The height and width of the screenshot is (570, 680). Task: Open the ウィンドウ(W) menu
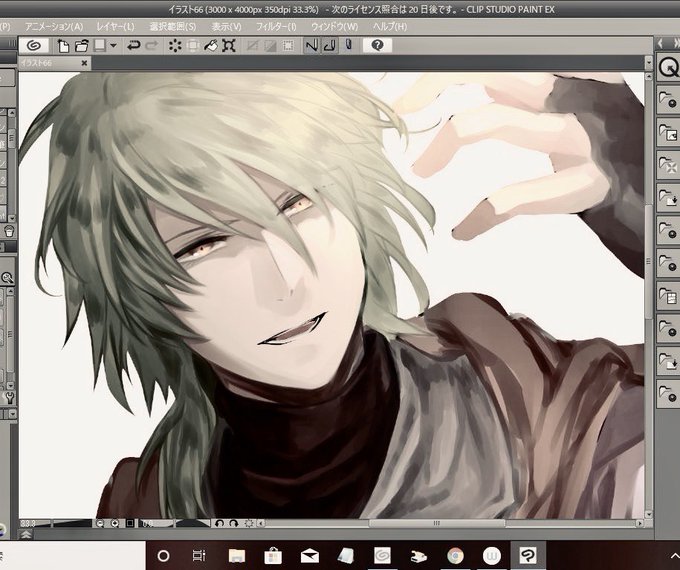tap(334, 27)
